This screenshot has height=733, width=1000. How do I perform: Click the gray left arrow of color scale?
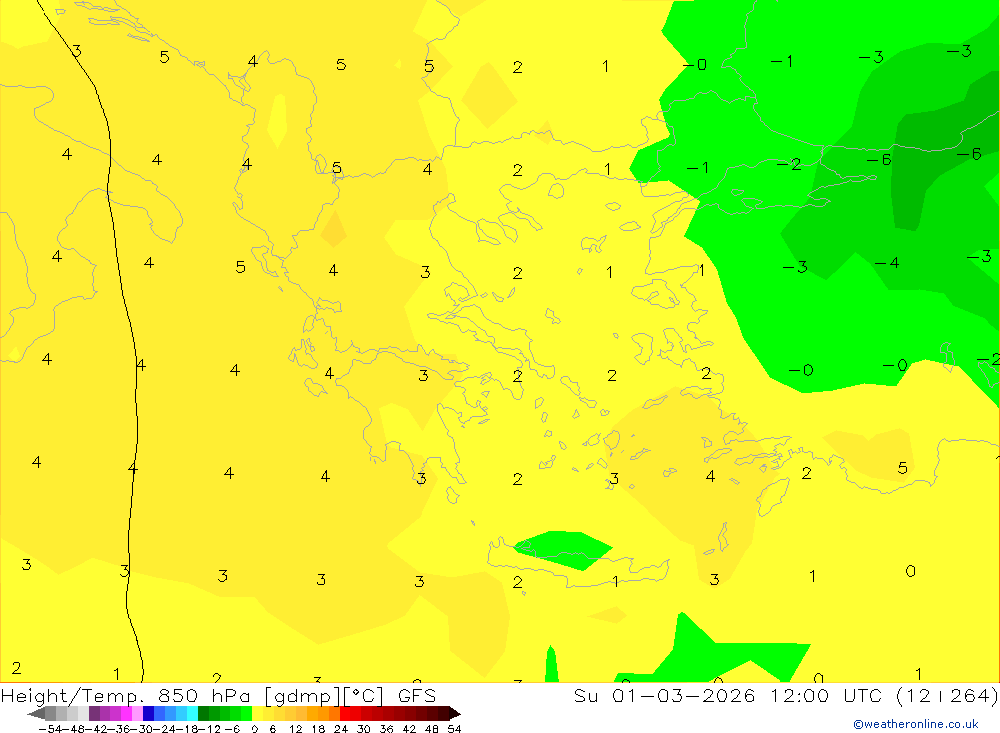point(36,714)
